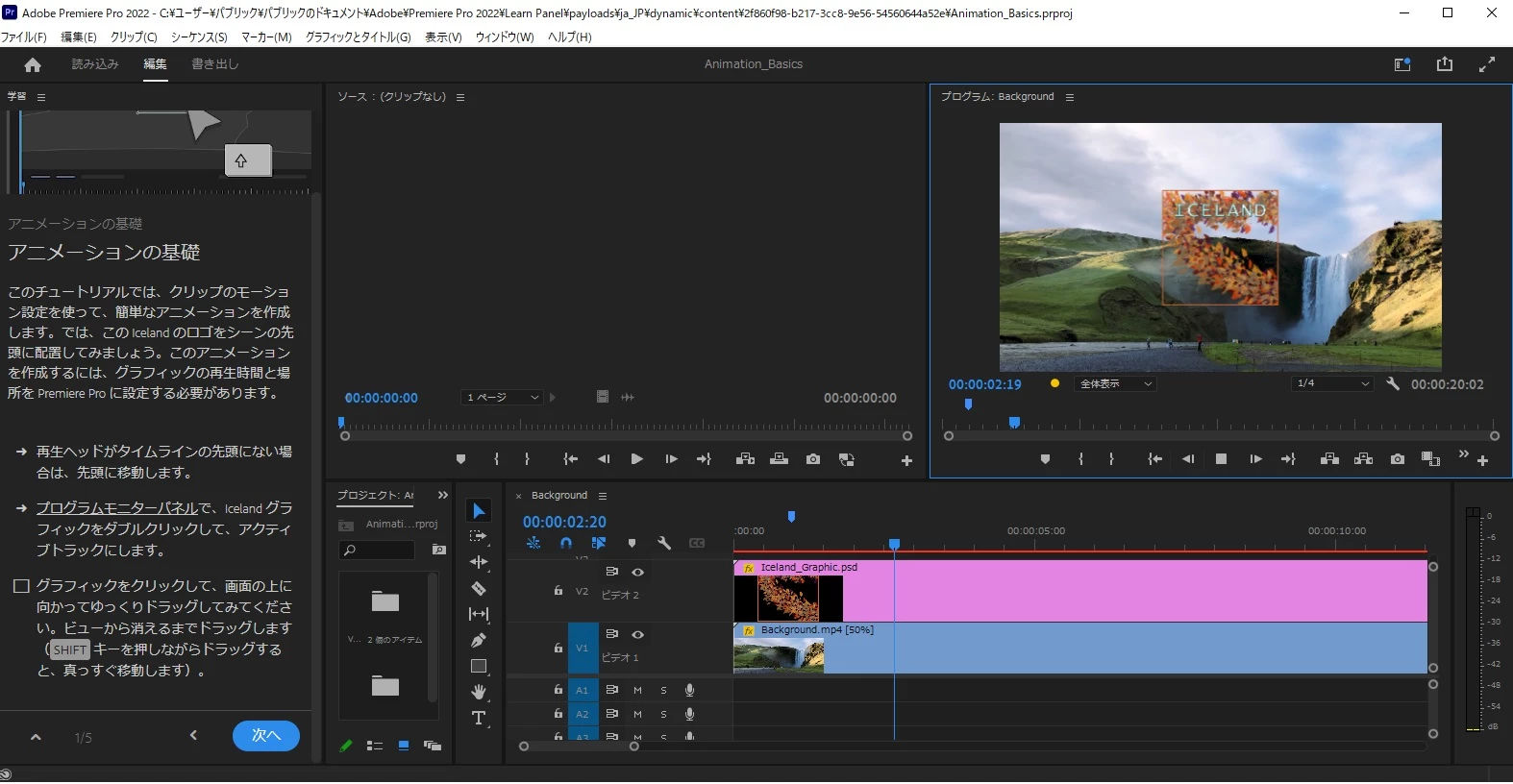Open Program panel hamburger menu
Screen dimensions: 1513x784
pos(1070,97)
